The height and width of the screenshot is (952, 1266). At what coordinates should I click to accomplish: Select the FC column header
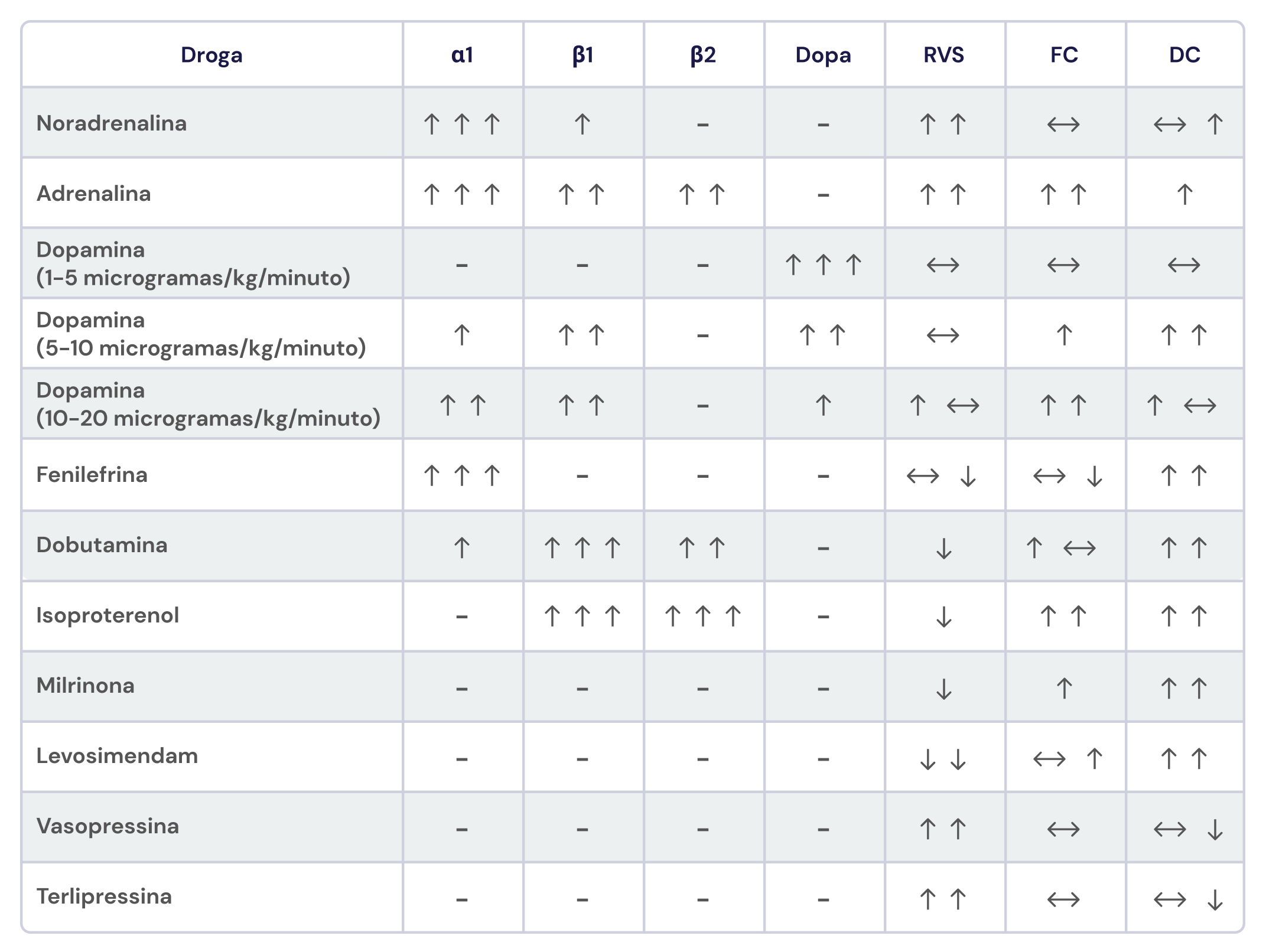coord(1064,55)
